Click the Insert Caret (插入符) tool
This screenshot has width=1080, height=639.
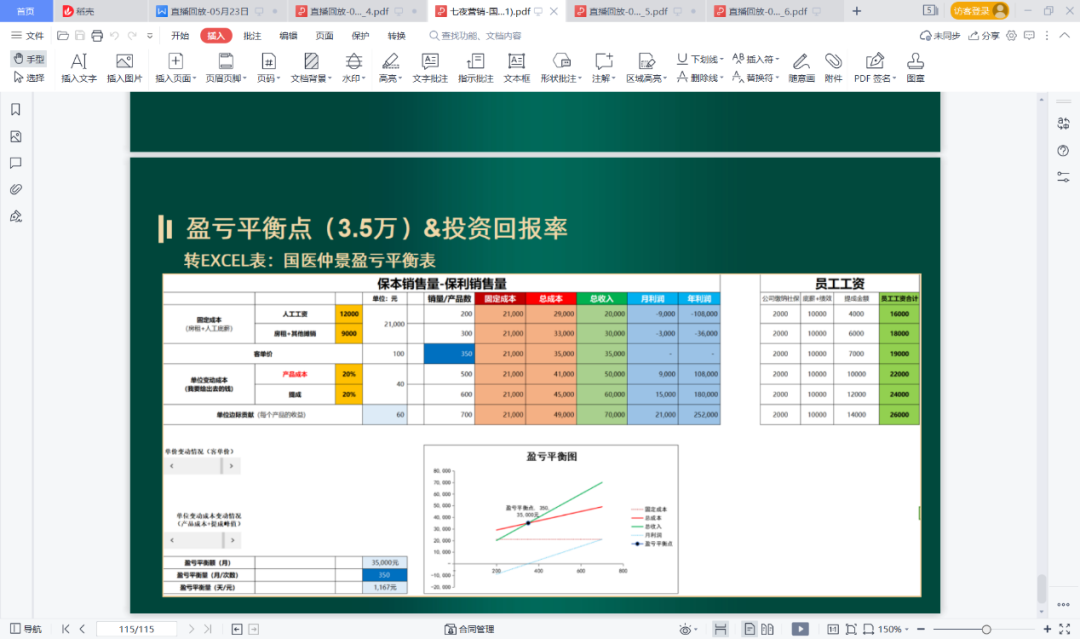tap(756, 59)
